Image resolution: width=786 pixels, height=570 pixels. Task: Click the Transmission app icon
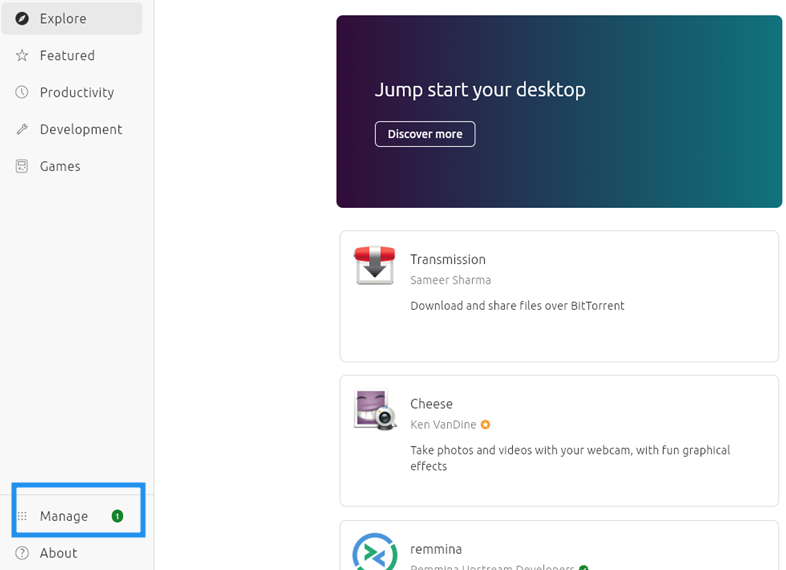374,265
